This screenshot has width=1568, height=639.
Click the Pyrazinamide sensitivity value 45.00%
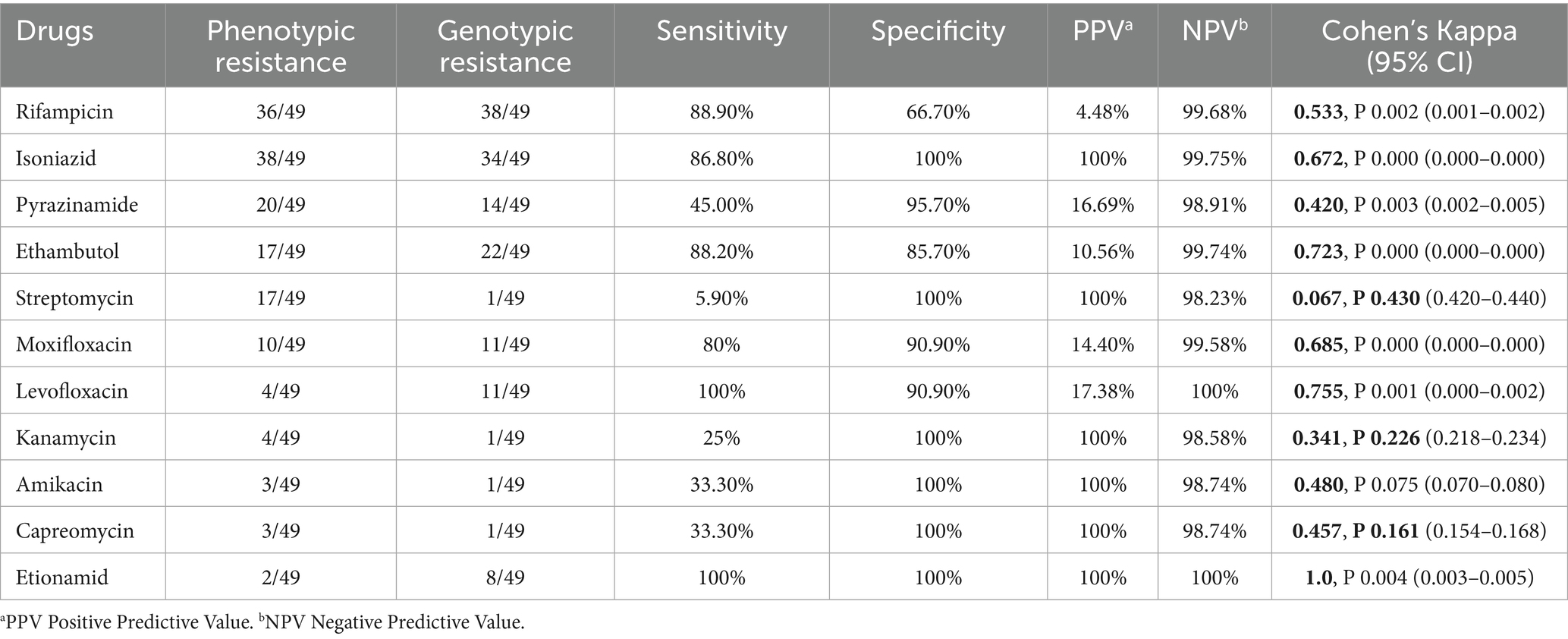pyautogui.click(x=721, y=205)
